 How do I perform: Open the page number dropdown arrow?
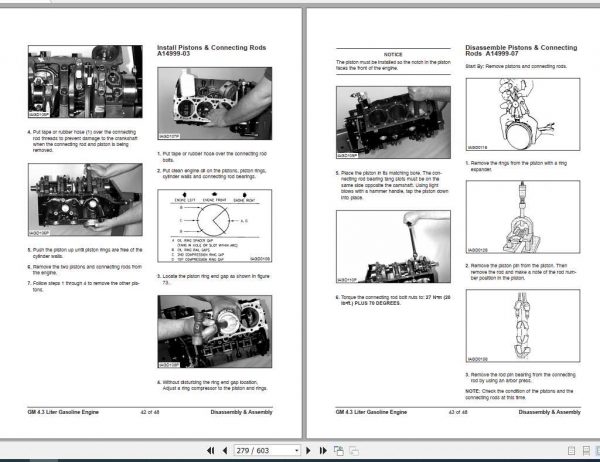pyautogui.click(x=297, y=451)
